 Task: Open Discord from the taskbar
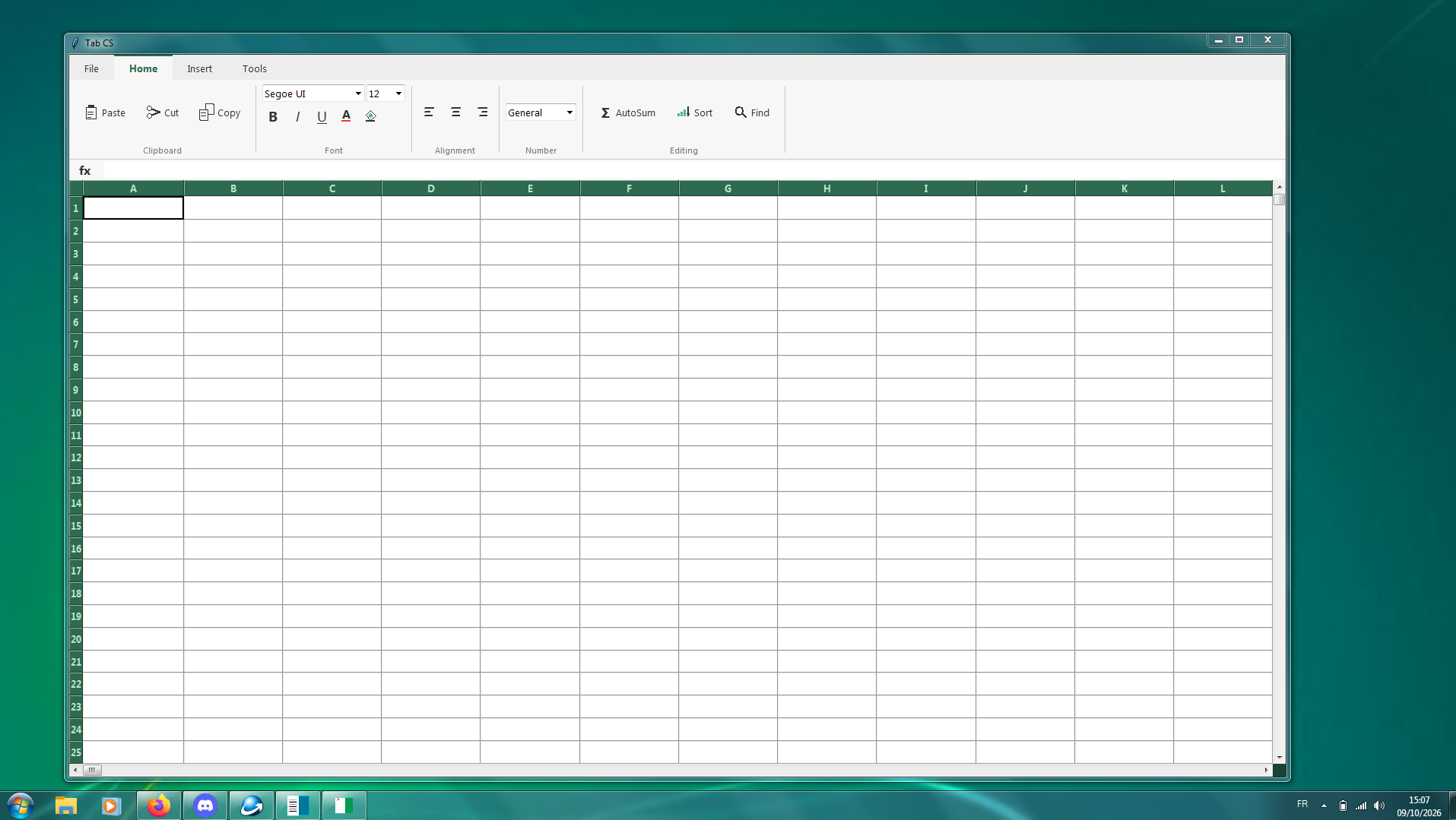(x=205, y=806)
